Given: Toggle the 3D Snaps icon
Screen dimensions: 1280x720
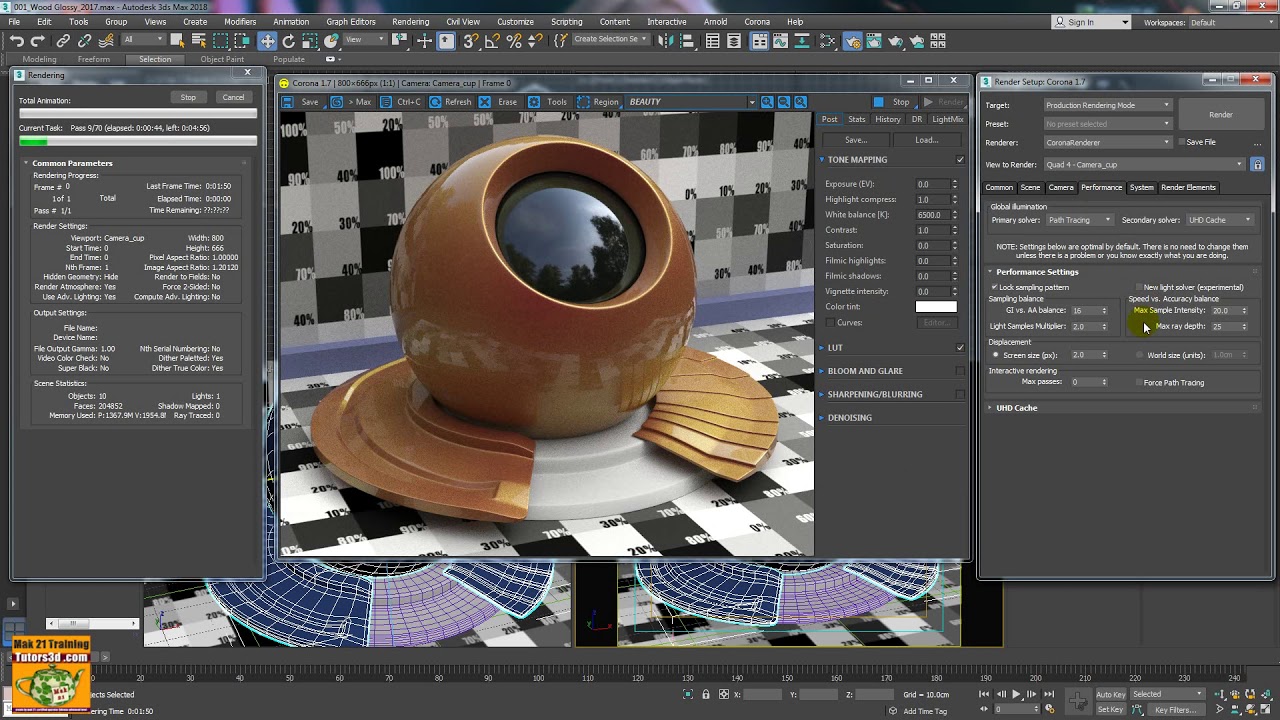Looking at the screenshot, I should [470, 41].
